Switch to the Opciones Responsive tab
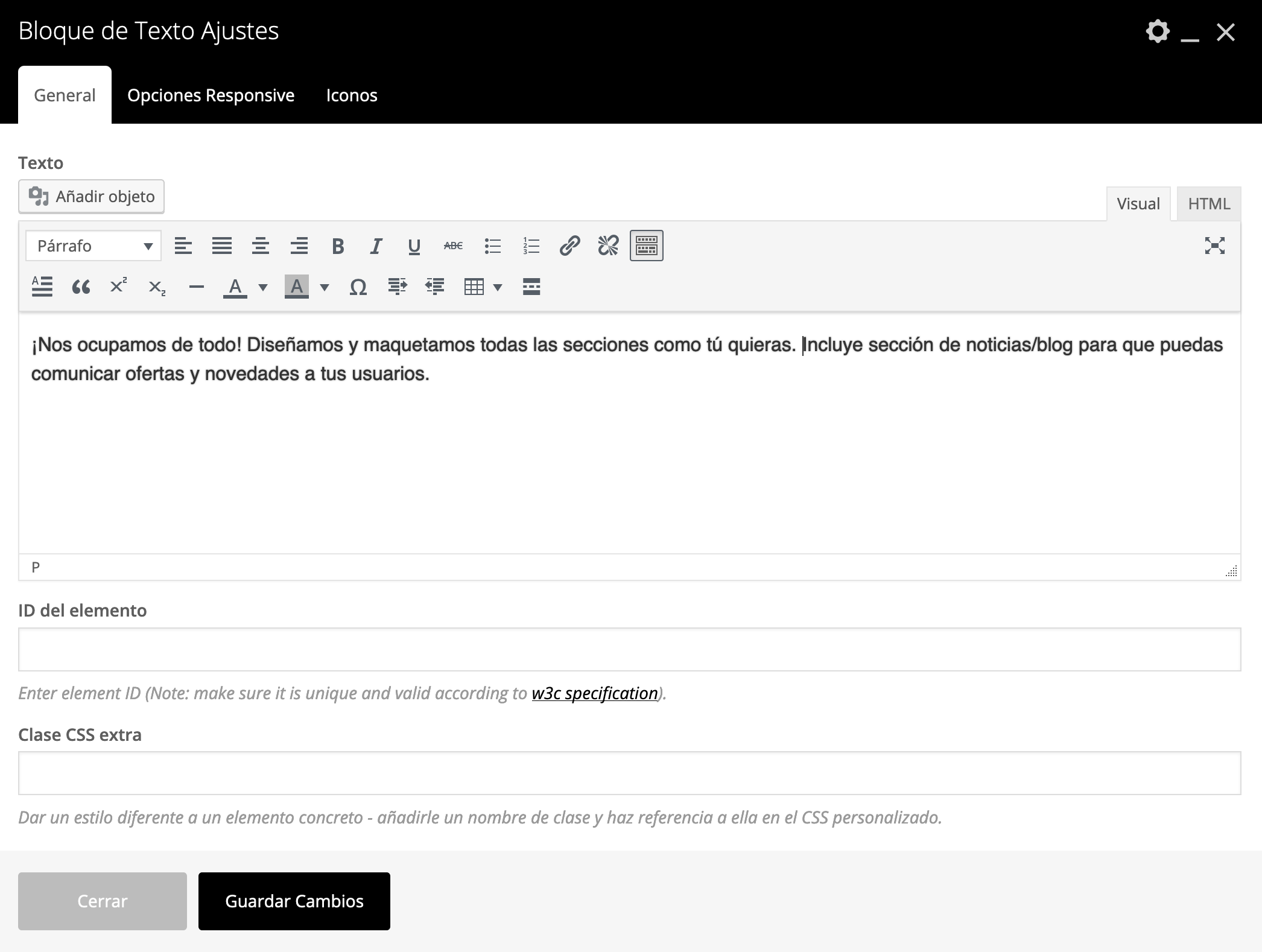 [211, 95]
